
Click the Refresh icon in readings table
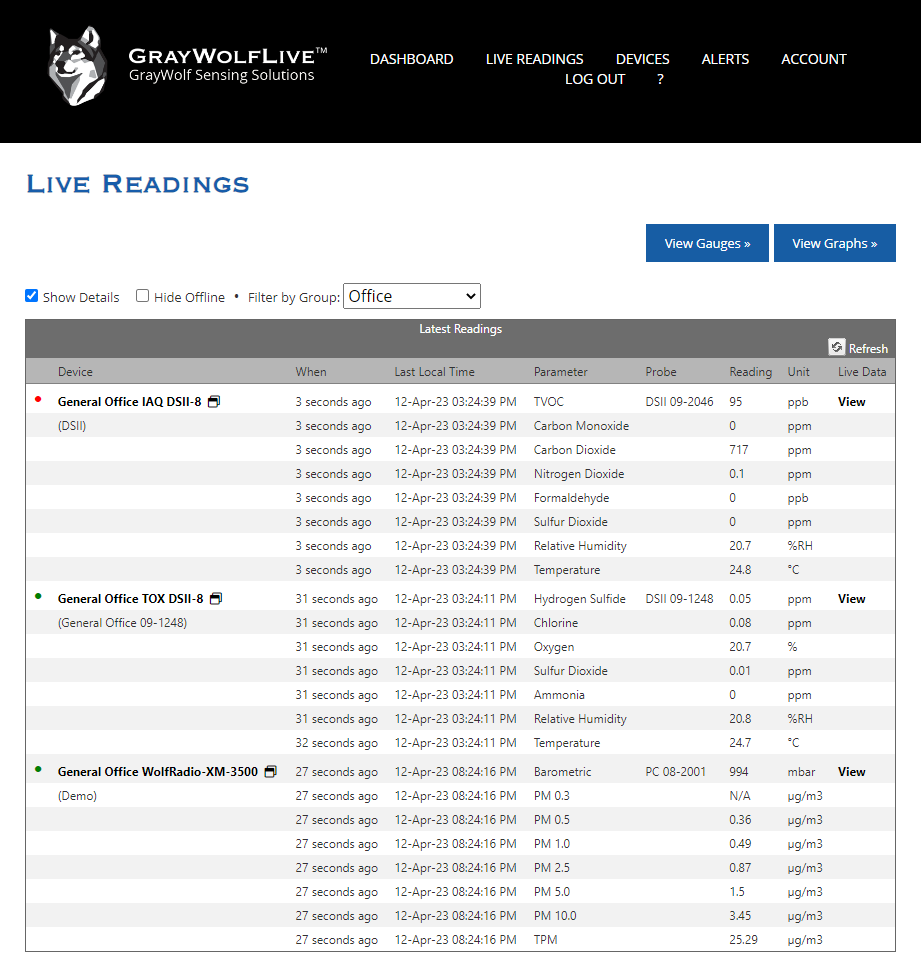837,347
